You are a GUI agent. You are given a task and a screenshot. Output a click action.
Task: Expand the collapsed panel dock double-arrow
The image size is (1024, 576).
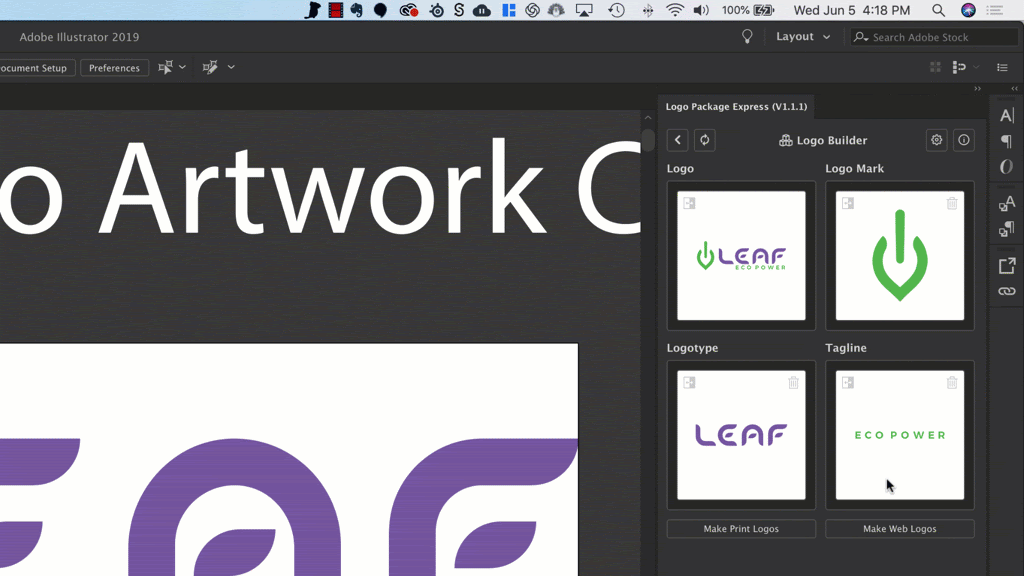[x=1014, y=89]
